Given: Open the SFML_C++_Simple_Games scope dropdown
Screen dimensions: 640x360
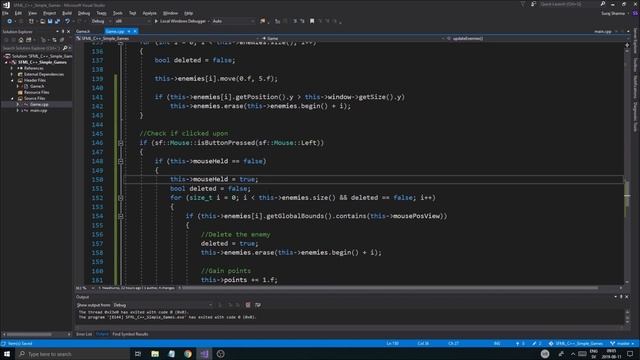Looking at the screenshot, I should (167, 38).
